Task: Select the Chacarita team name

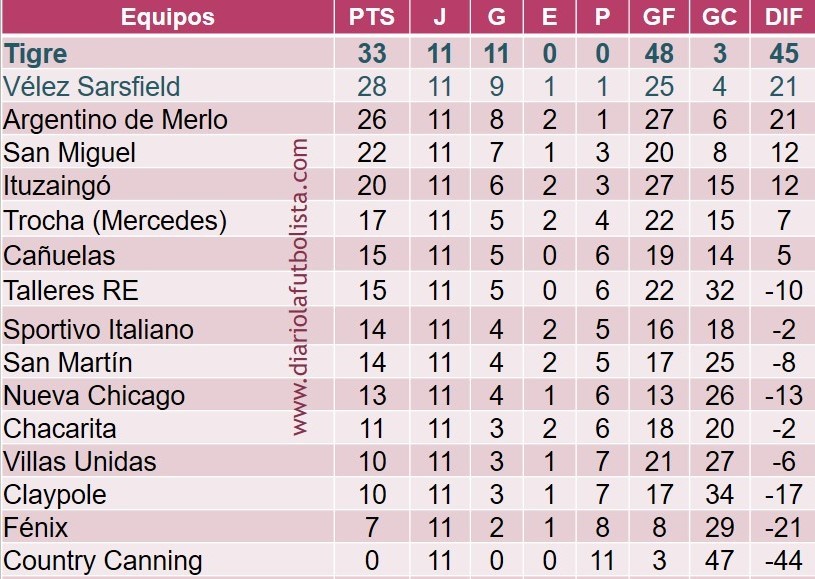Action: [x=60, y=428]
